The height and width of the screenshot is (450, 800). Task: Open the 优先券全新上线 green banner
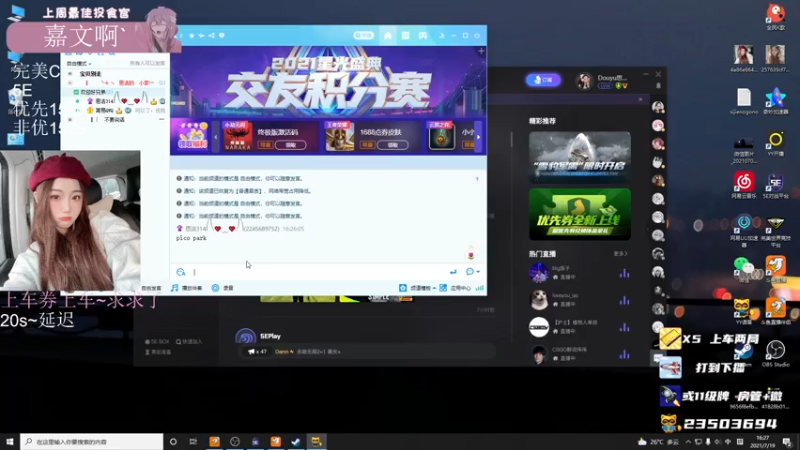click(580, 214)
